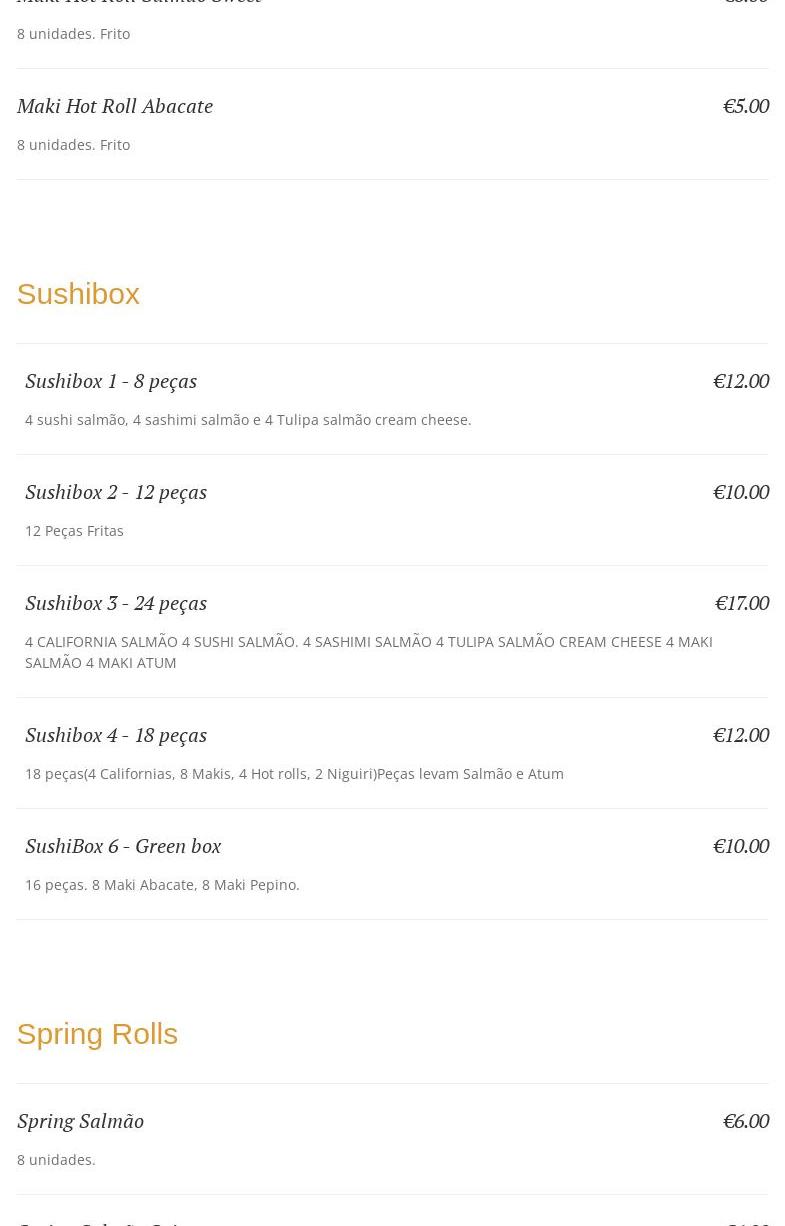Click the €10.00 price beside Sushibox 2
785x1226 pixels.
(x=740, y=492)
